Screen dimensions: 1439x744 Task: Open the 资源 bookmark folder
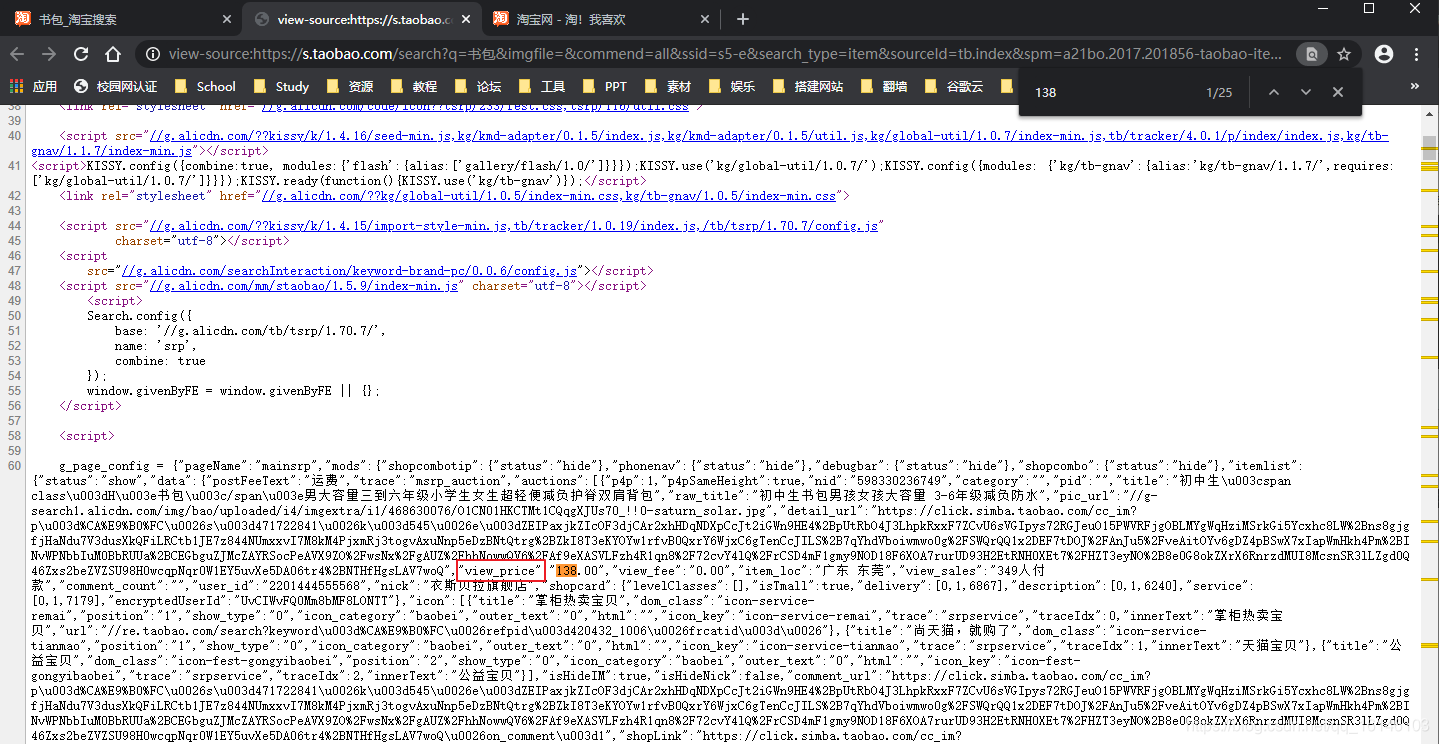coord(351,87)
